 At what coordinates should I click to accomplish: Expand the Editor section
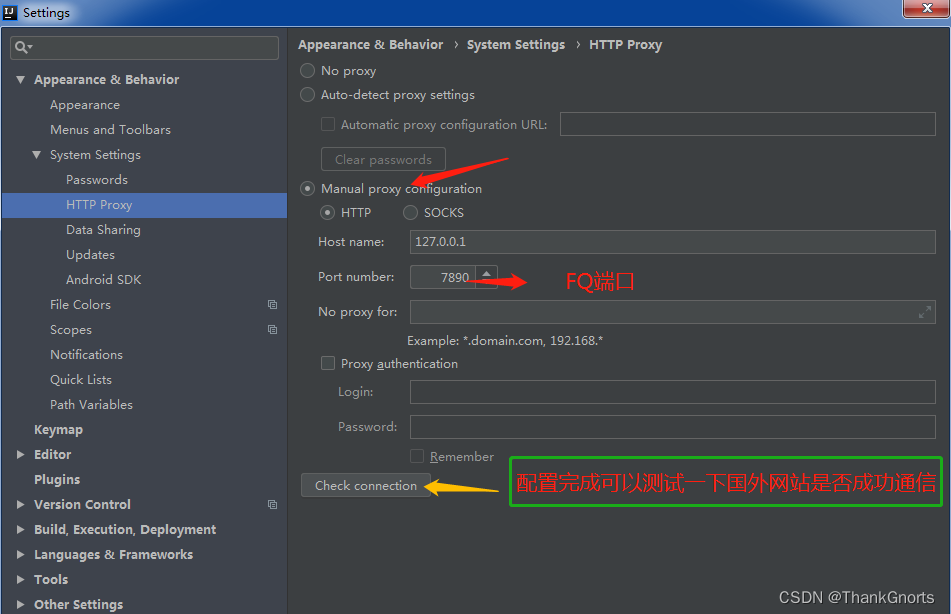20,454
